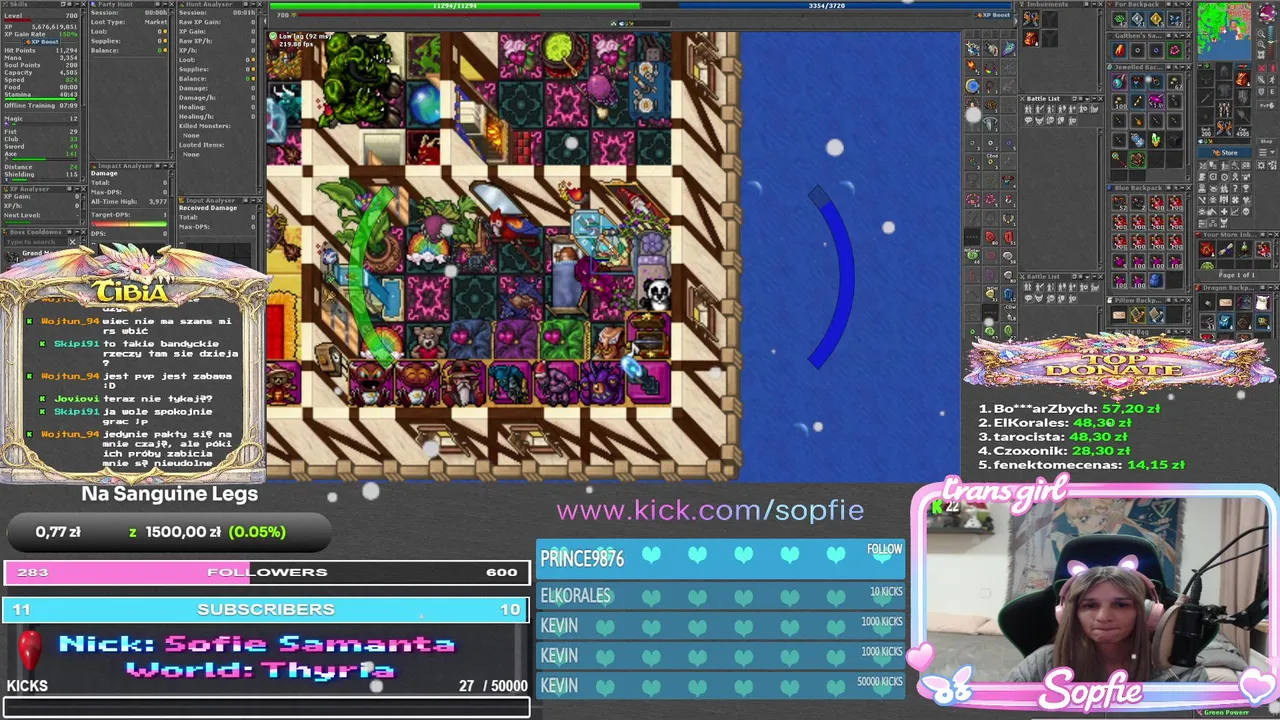1280x720 pixels.
Task: Click the Target-DPS gradient bar
Action: click(129, 224)
